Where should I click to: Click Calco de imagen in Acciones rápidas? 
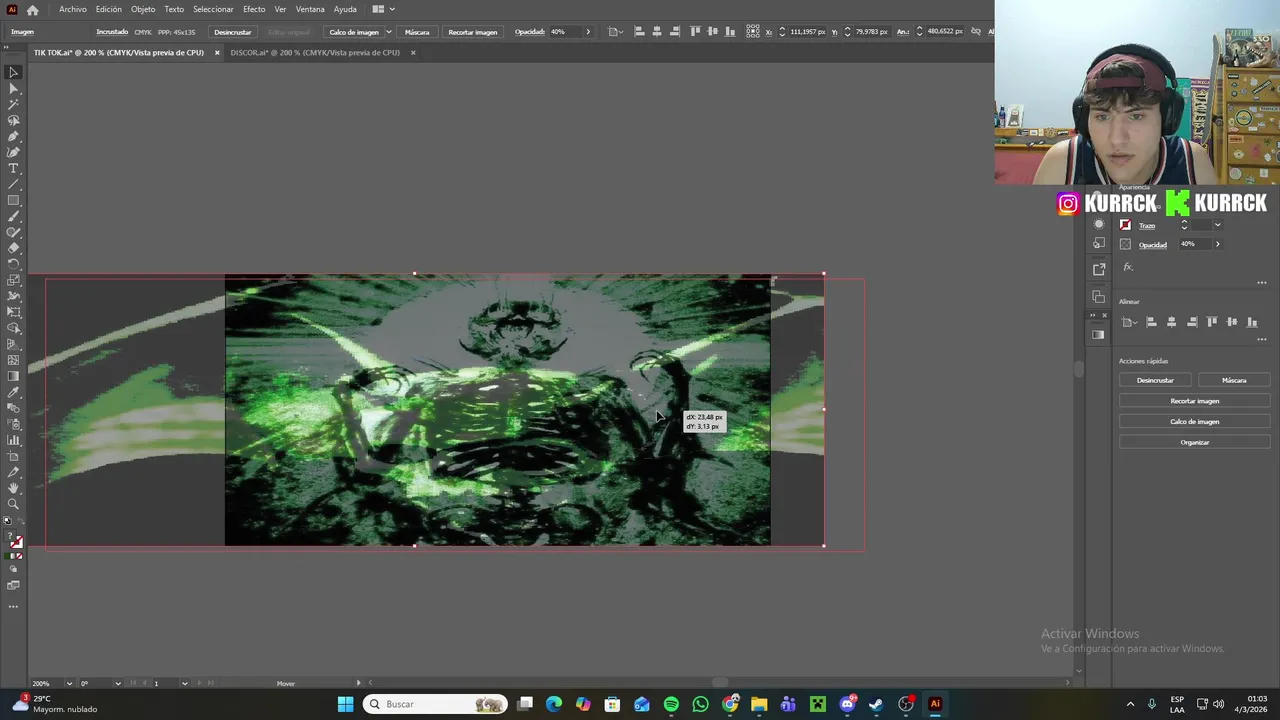pyautogui.click(x=1195, y=421)
